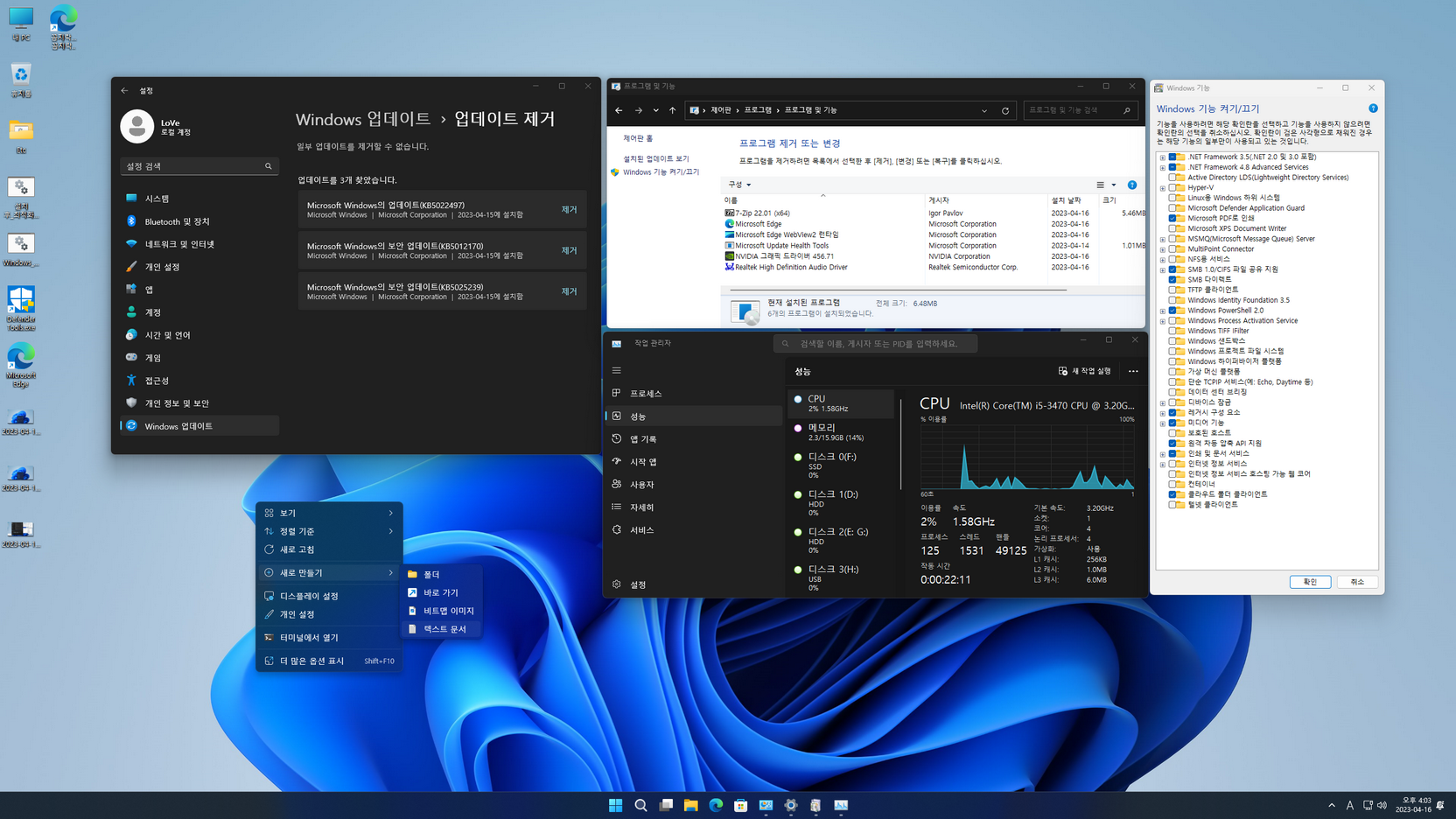Screen dimensions: 1456x819
Task: Check Windows 샌드박스 checkbox
Action: pyautogui.click(x=1172, y=340)
